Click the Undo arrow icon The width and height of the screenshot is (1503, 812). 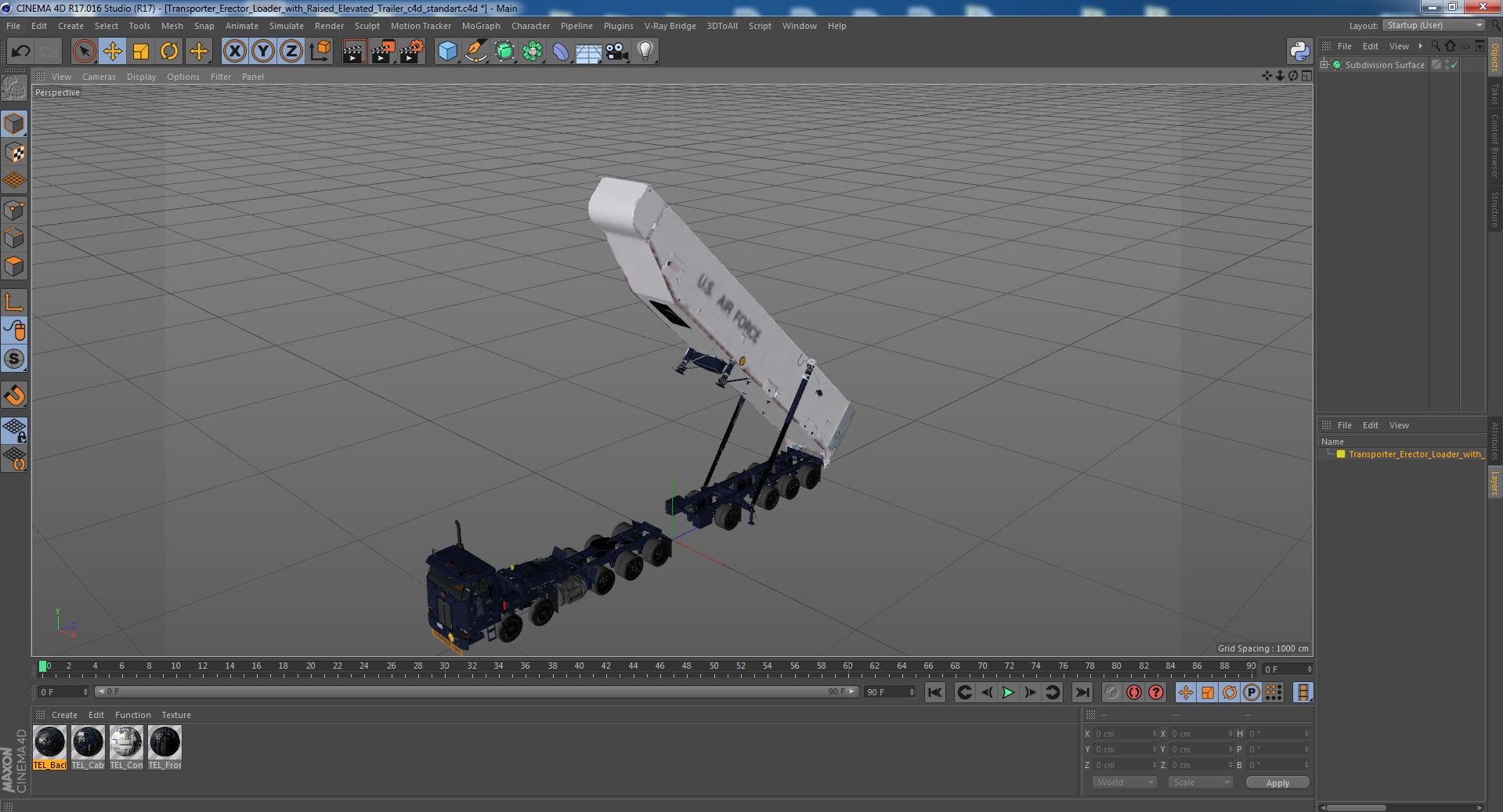20,52
